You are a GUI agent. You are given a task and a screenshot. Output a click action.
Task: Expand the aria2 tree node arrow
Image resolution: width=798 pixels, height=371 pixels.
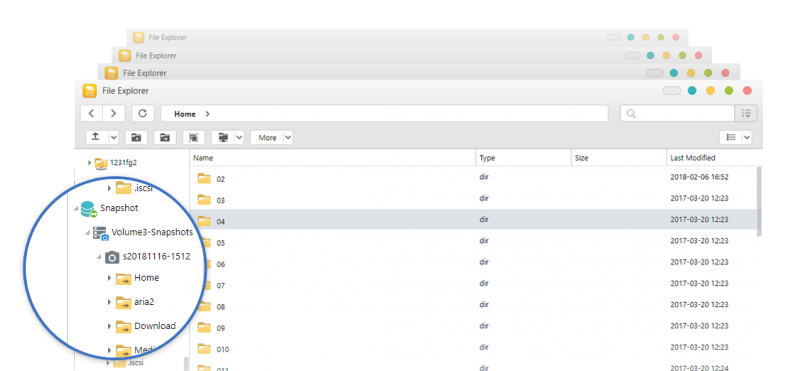tap(109, 302)
